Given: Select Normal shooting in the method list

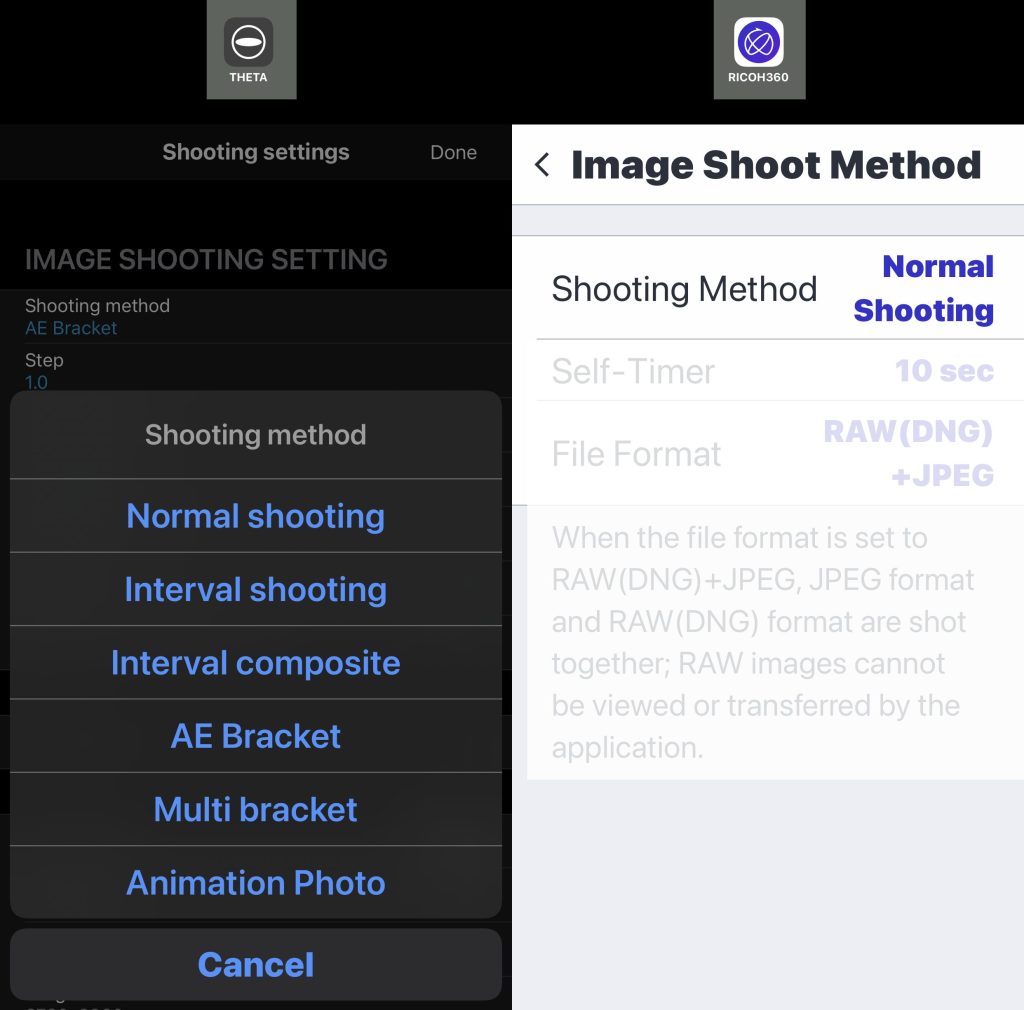Looking at the screenshot, I should [255, 516].
